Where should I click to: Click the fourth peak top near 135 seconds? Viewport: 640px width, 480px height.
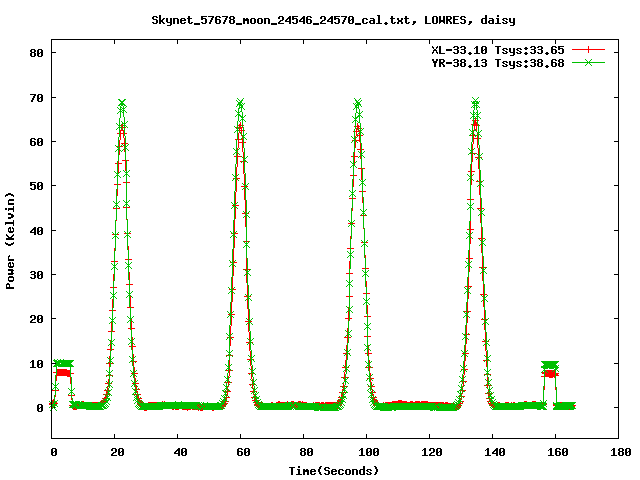pos(476,102)
